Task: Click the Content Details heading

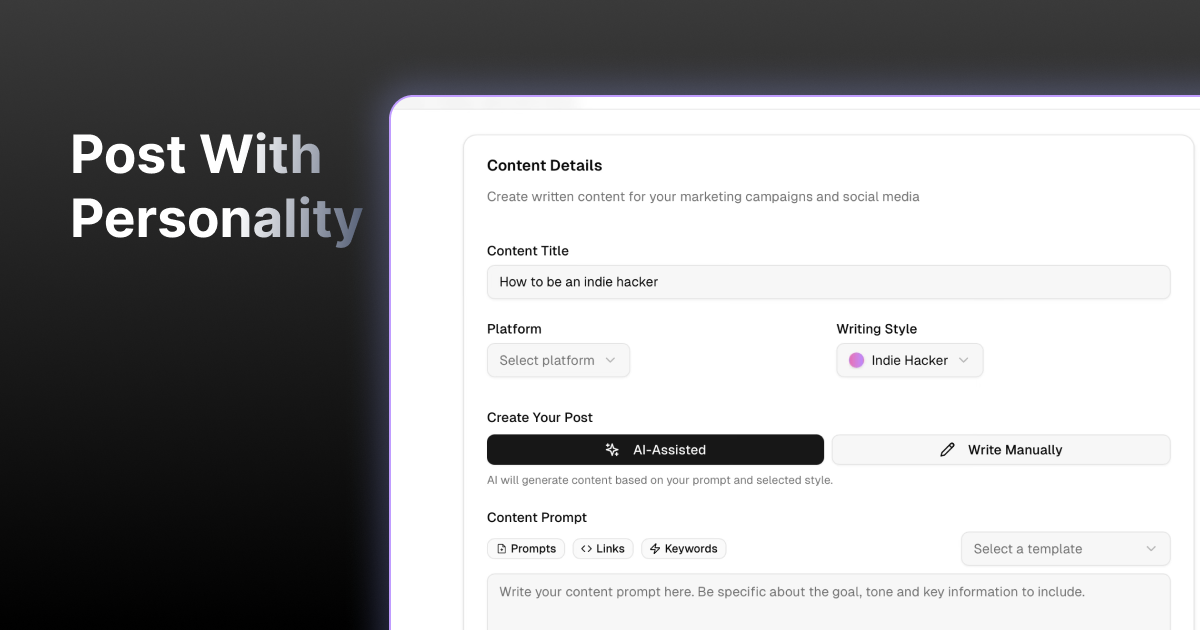Action: (545, 166)
